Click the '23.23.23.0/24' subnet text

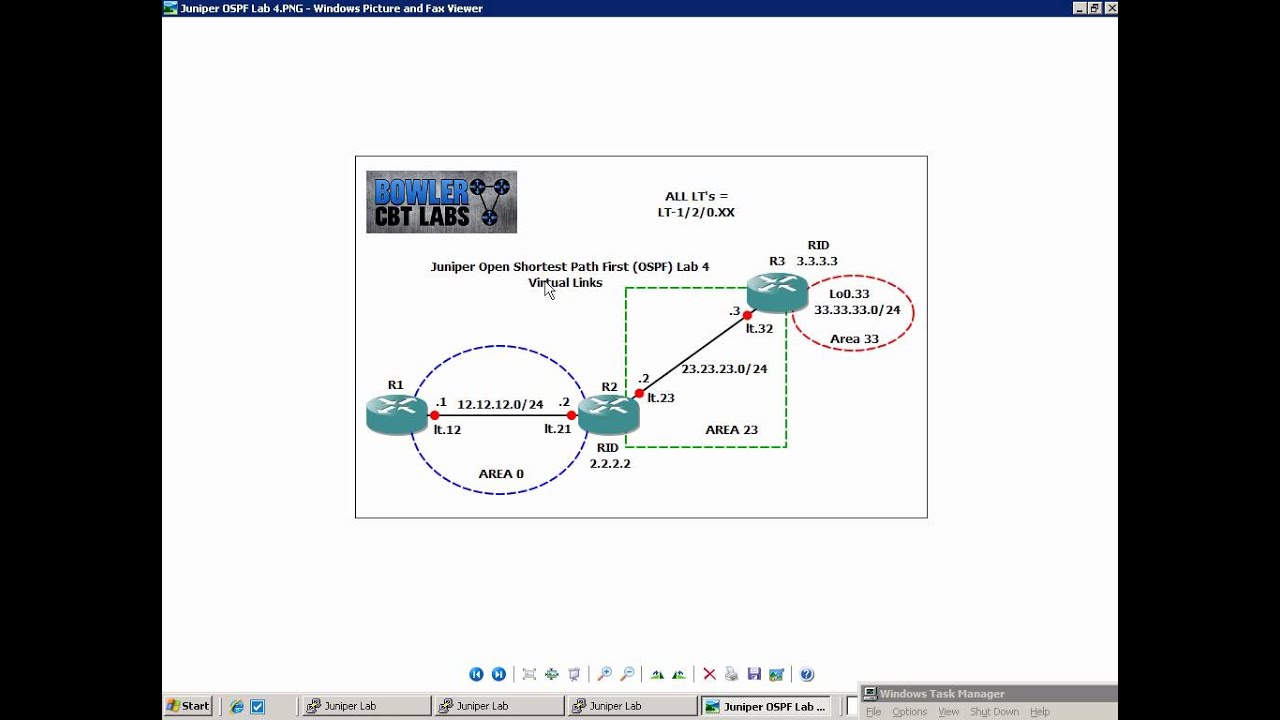(724, 369)
